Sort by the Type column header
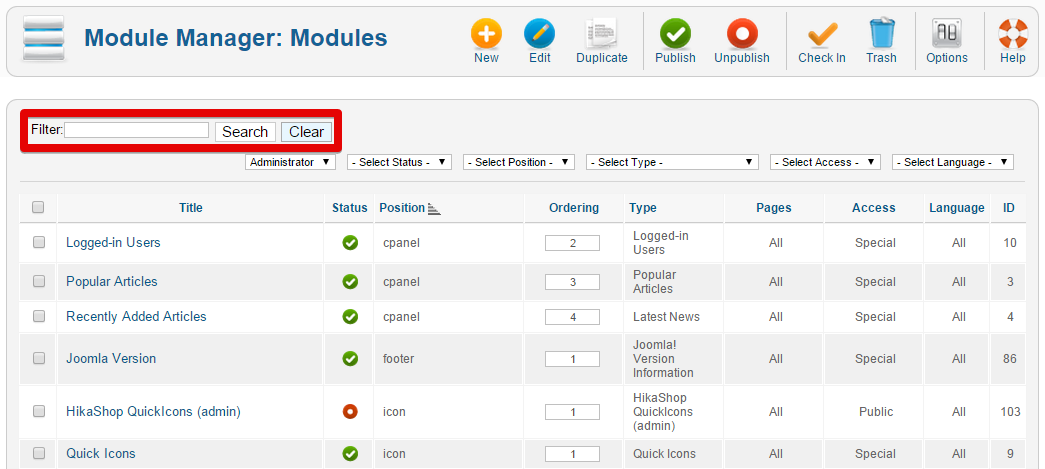Screen dimensions: 1045x469 pos(643,208)
